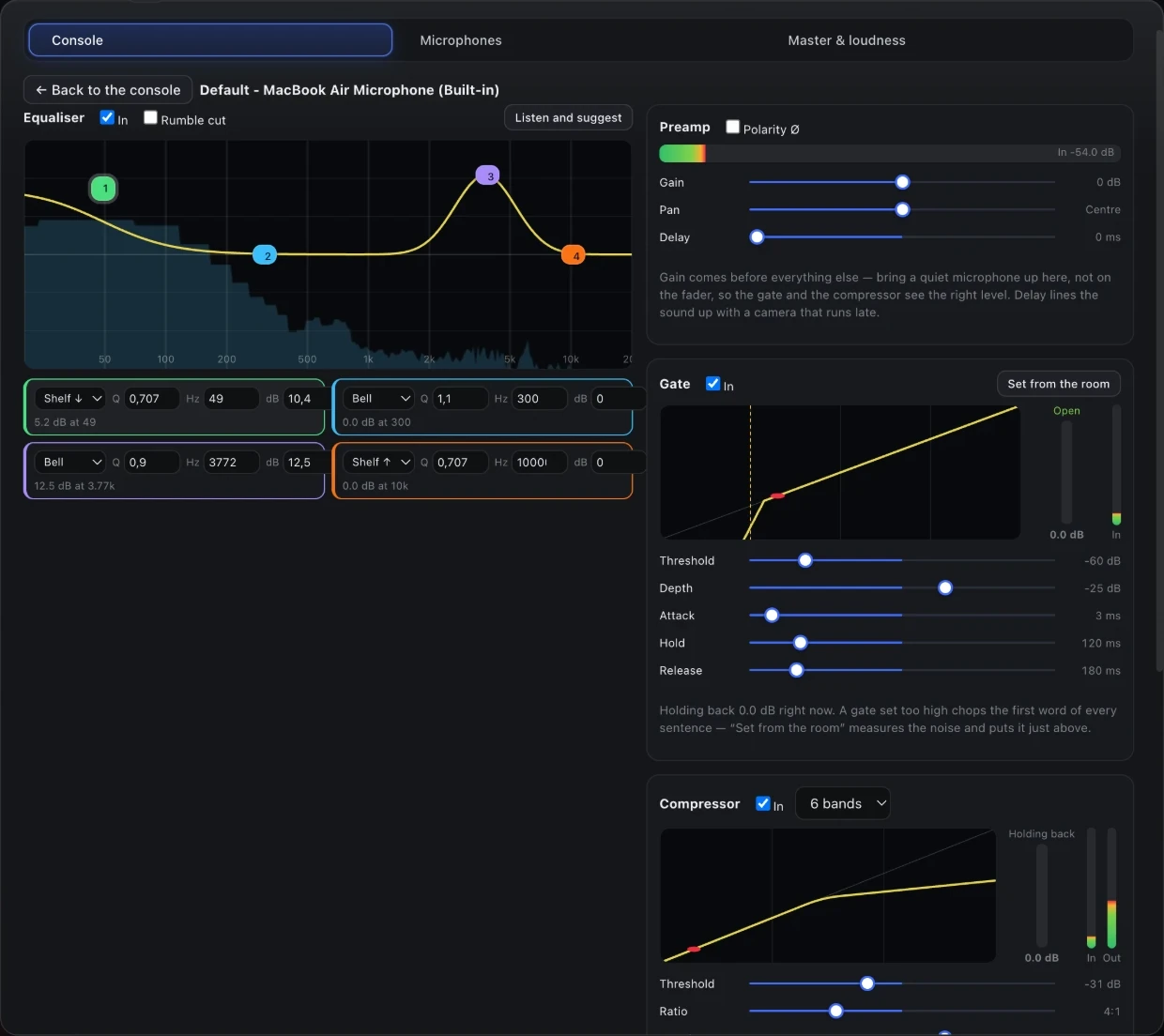The height and width of the screenshot is (1036, 1164).
Task: Enable Polarity inversion checkbox
Action: (733, 128)
